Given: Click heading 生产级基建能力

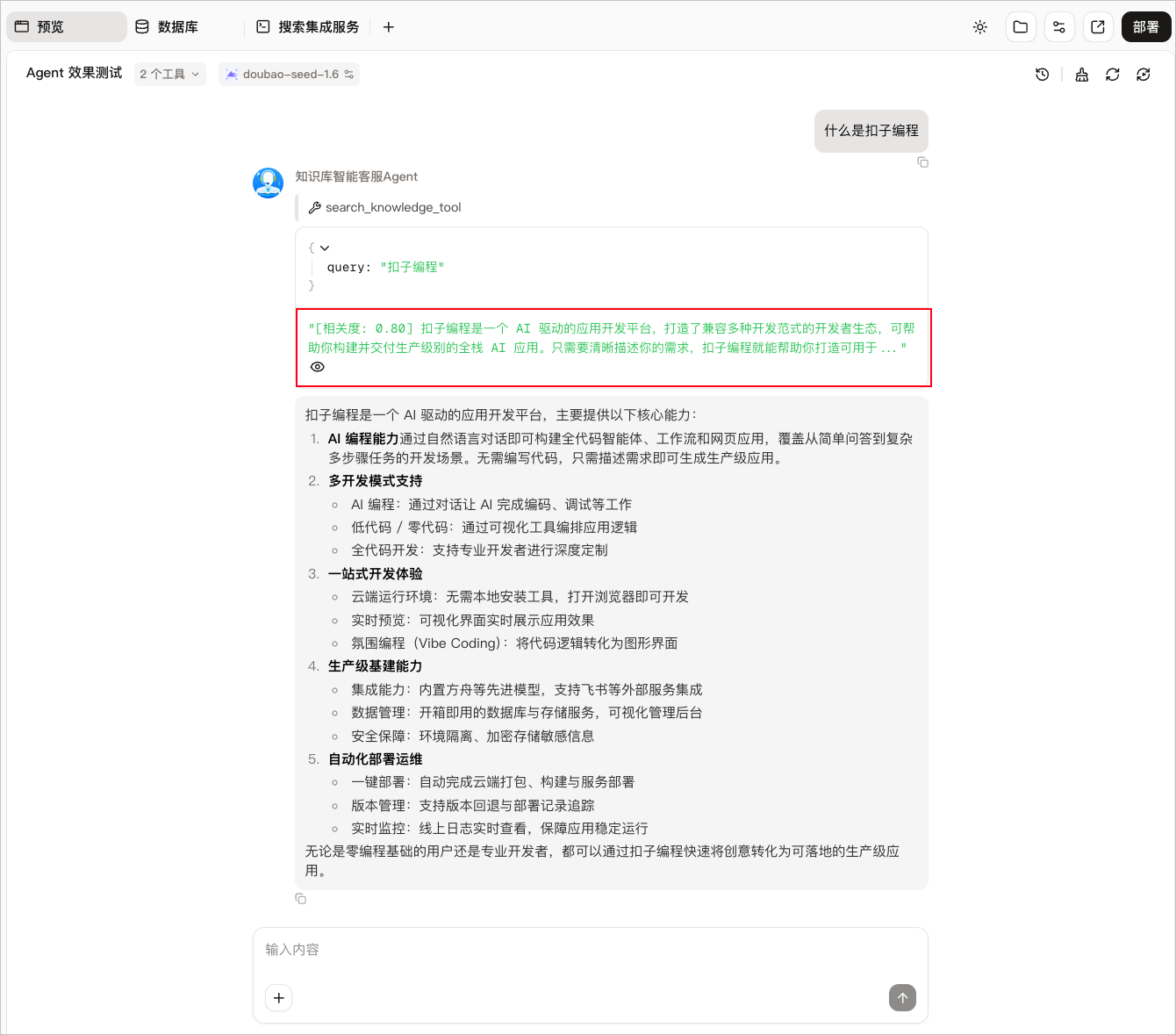Looking at the screenshot, I should 376,666.
